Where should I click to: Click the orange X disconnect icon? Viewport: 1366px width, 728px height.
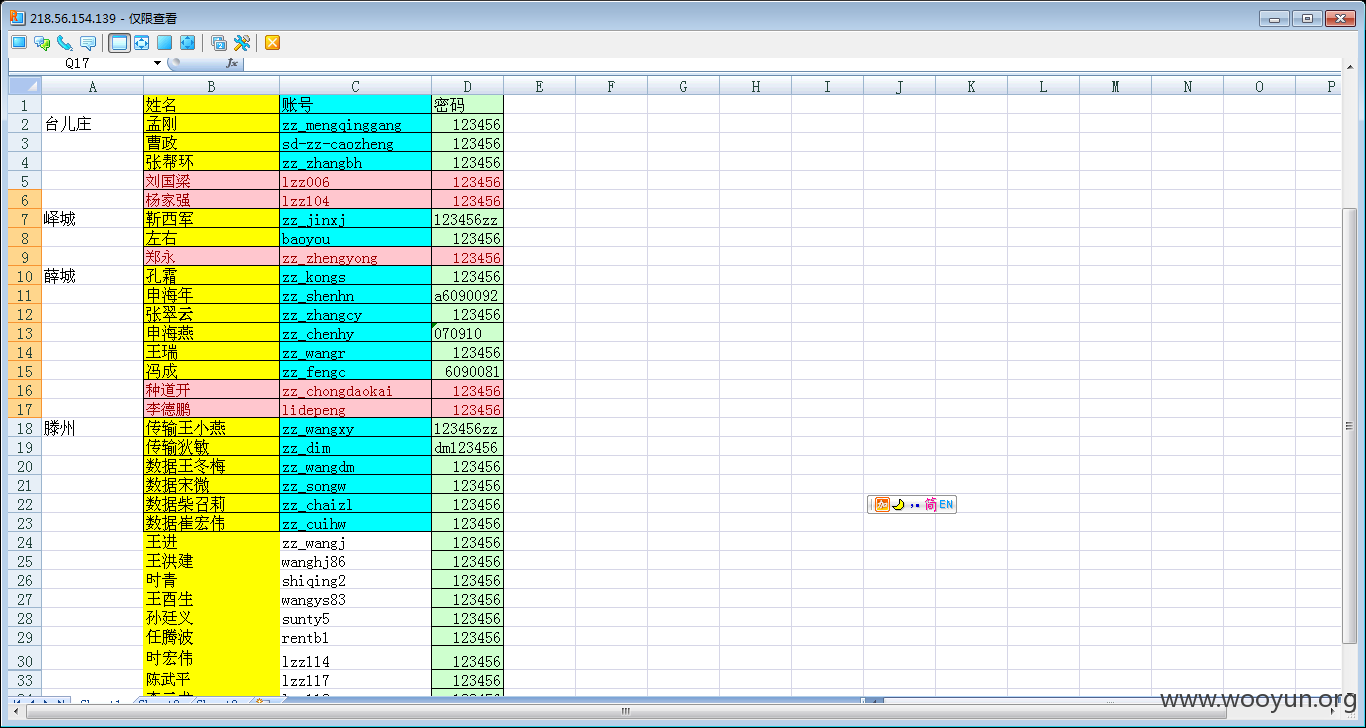tap(272, 42)
